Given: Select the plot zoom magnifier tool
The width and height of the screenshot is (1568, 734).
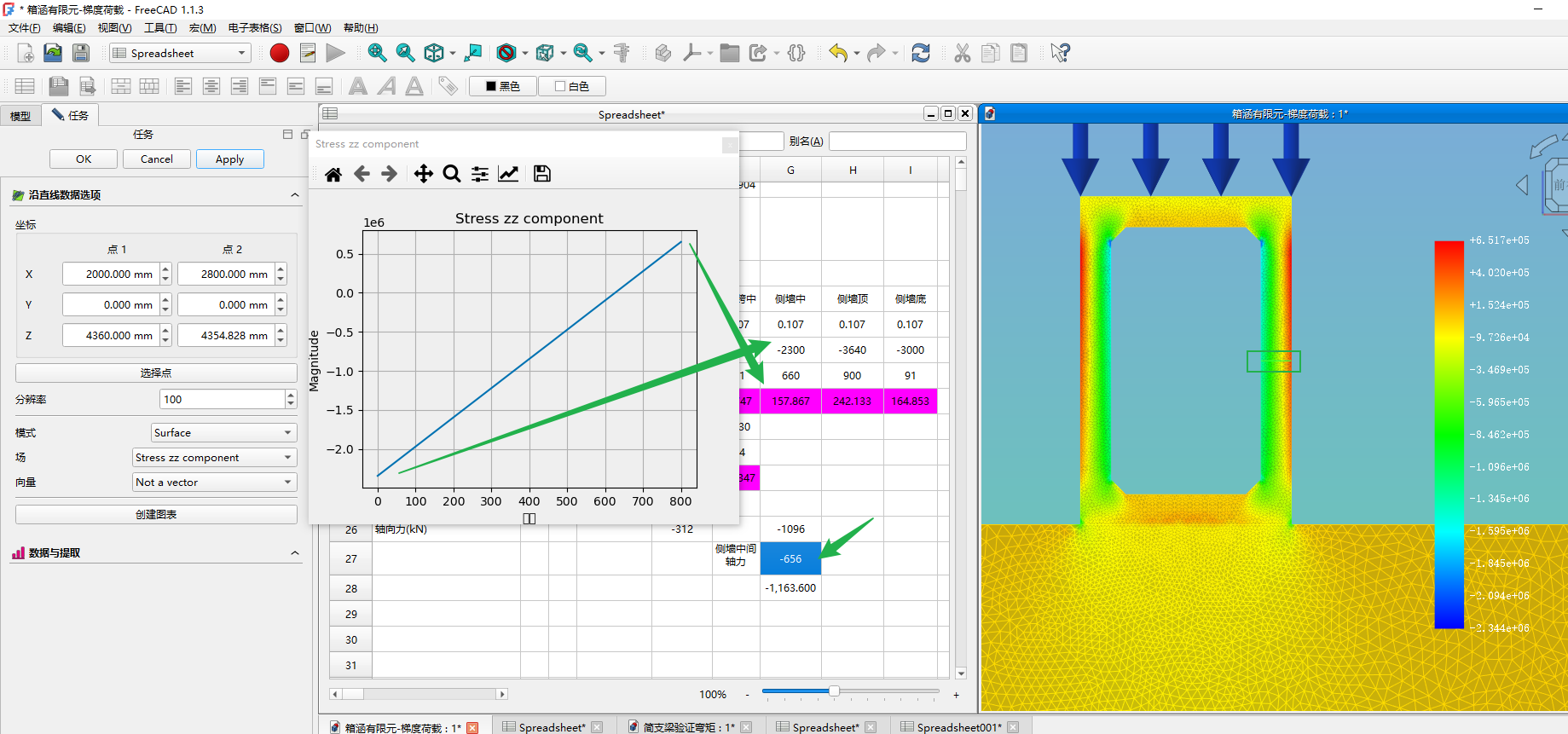Looking at the screenshot, I should (452, 174).
